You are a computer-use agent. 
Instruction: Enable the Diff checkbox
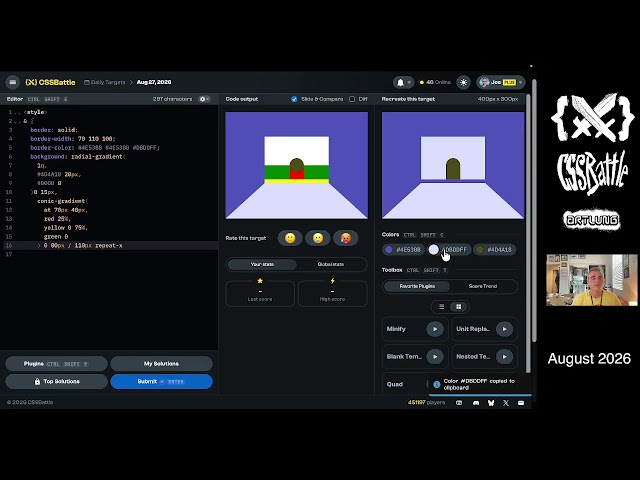[x=352, y=99]
